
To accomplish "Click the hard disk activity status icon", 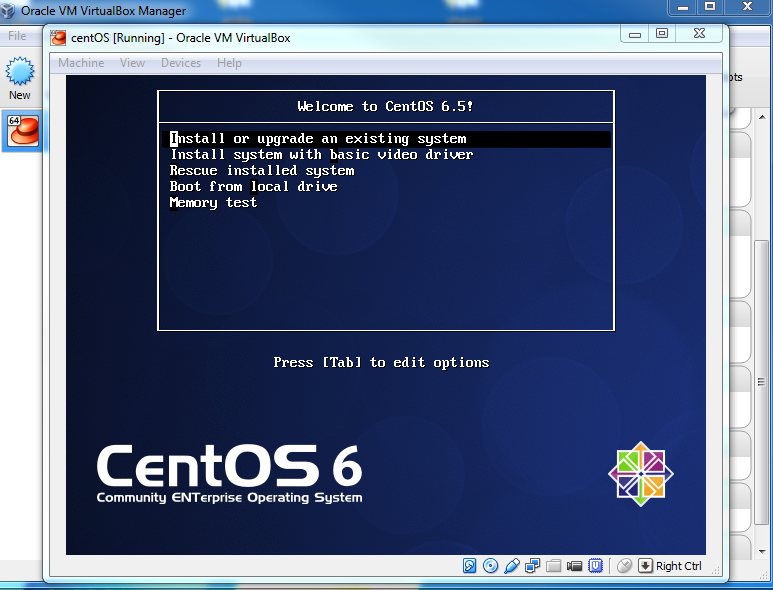I will point(469,565).
